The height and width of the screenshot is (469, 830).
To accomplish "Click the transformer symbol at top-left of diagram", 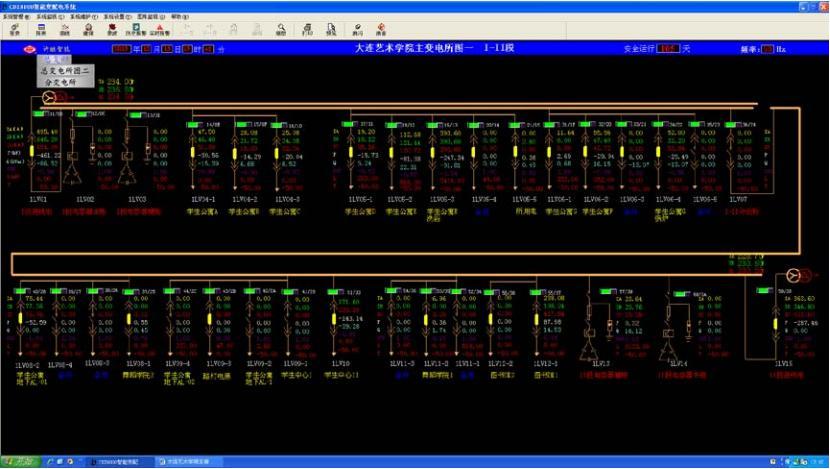I will [x=47, y=98].
